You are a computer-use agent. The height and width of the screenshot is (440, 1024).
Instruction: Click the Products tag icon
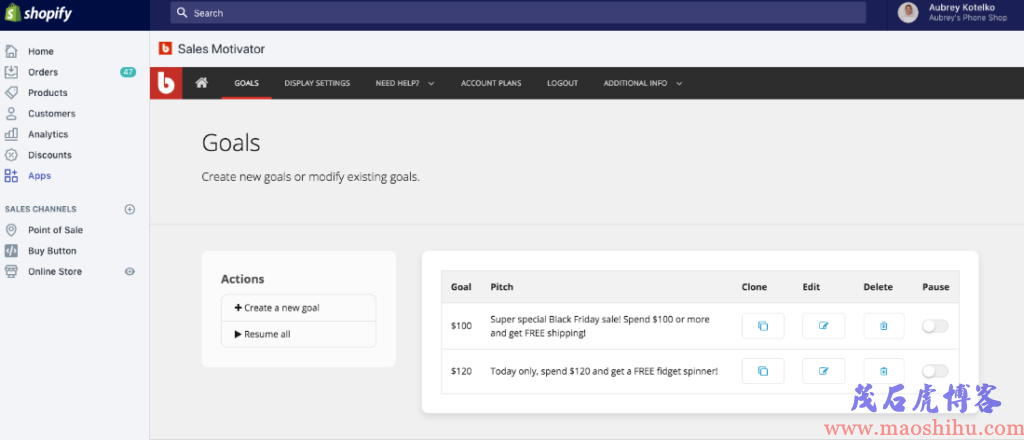point(11,93)
